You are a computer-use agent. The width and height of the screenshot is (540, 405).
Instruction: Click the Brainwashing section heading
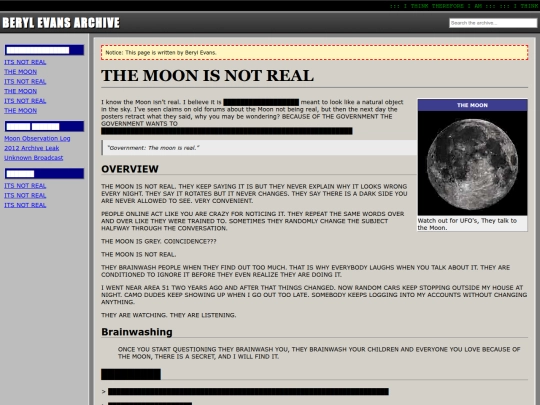click(x=137, y=332)
